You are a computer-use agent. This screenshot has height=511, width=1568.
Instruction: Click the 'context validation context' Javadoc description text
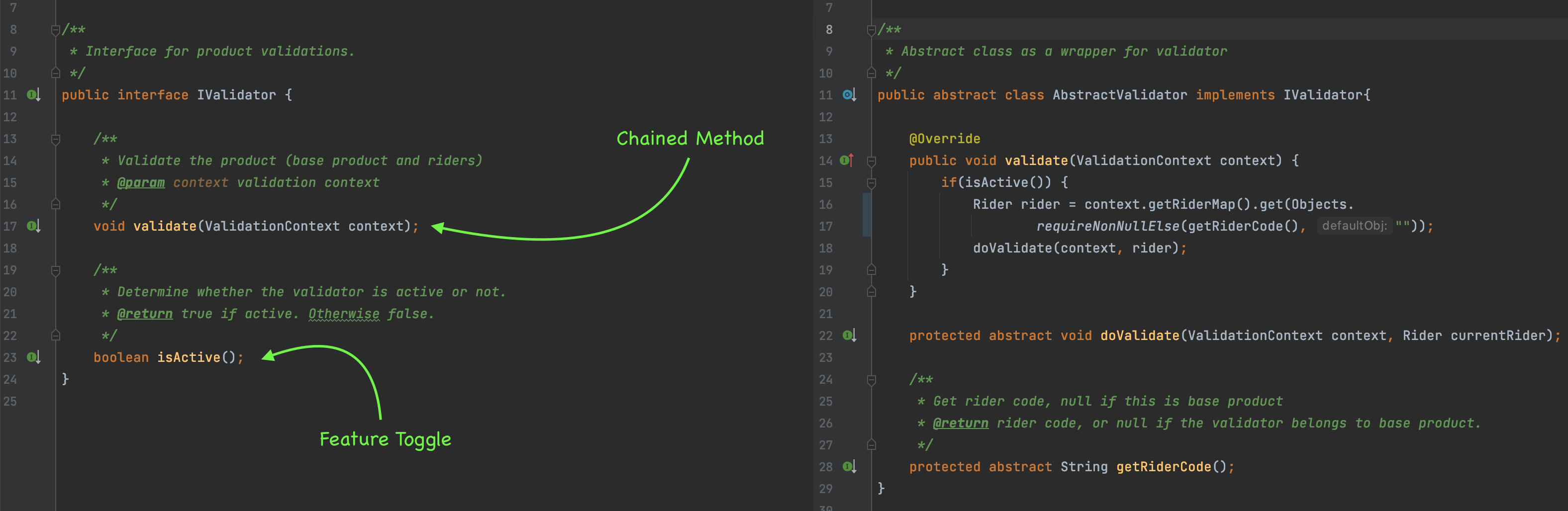pos(277,182)
